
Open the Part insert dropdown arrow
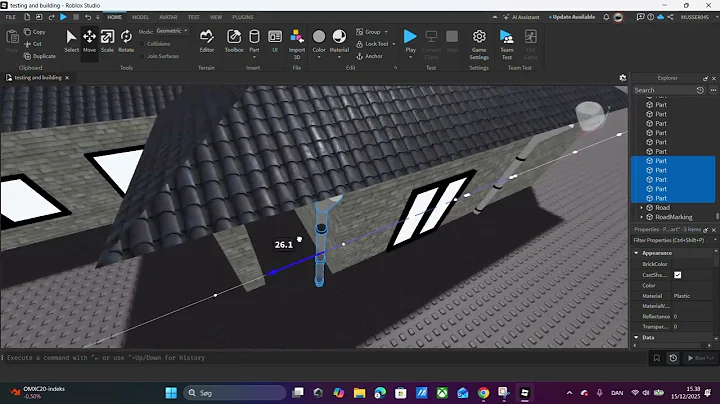254,57
